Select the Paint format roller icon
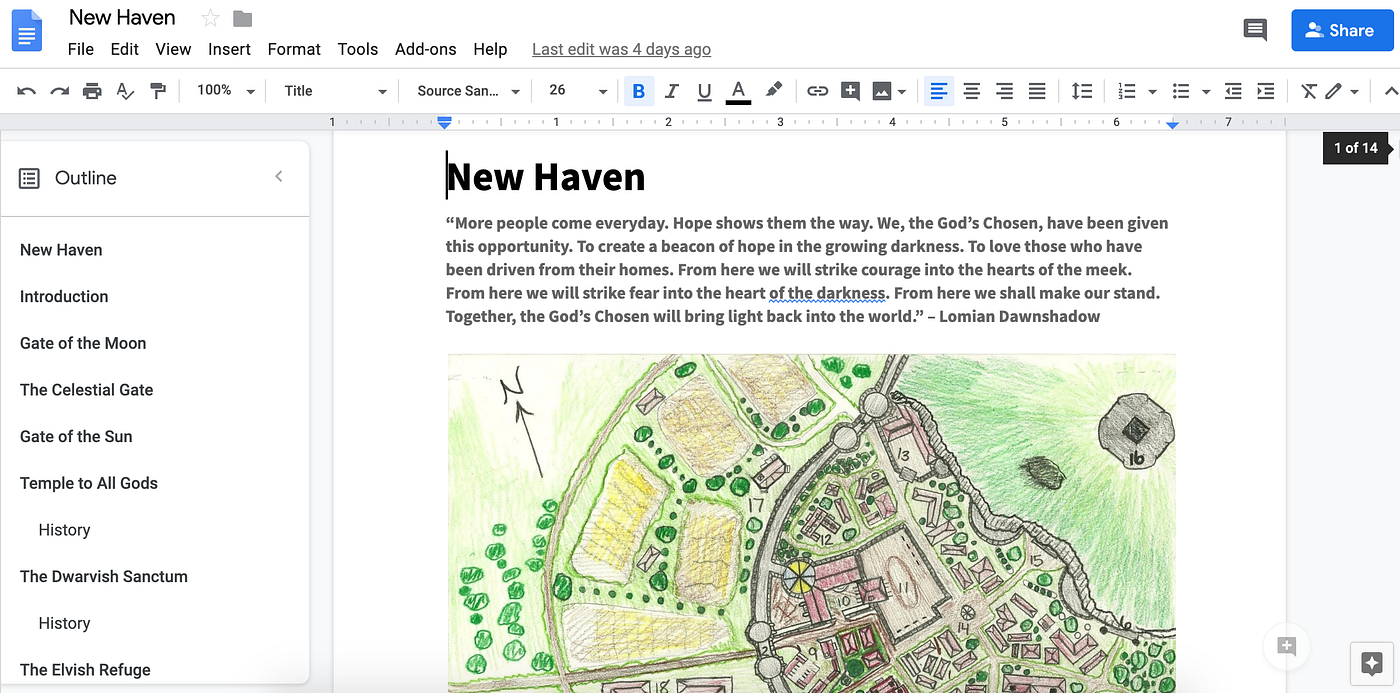Viewport: 1400px width, 693px height. click(158, 91)
